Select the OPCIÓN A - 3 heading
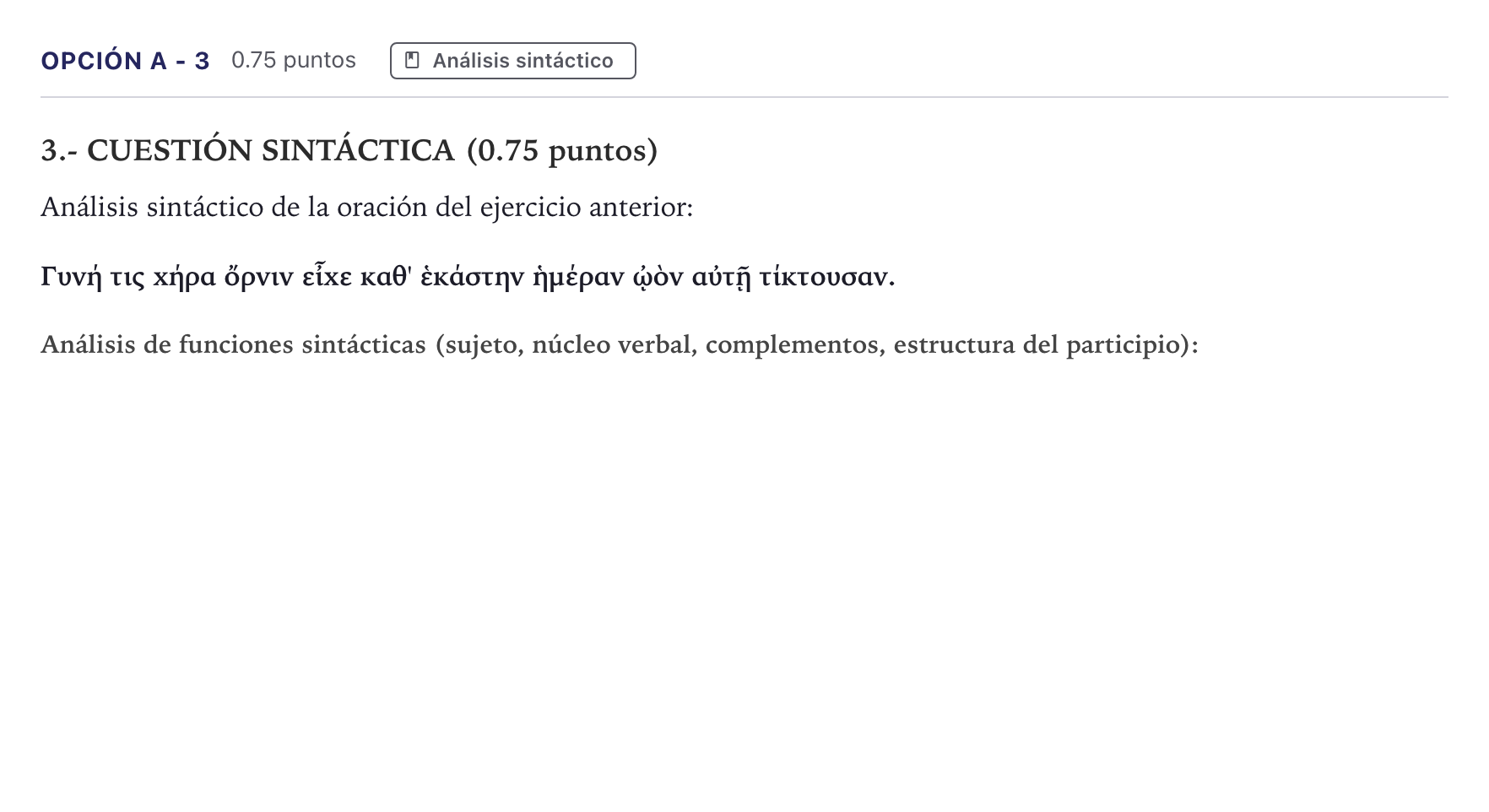The image size is (1489, 812). pyautogui.click(x=125, y=61)
